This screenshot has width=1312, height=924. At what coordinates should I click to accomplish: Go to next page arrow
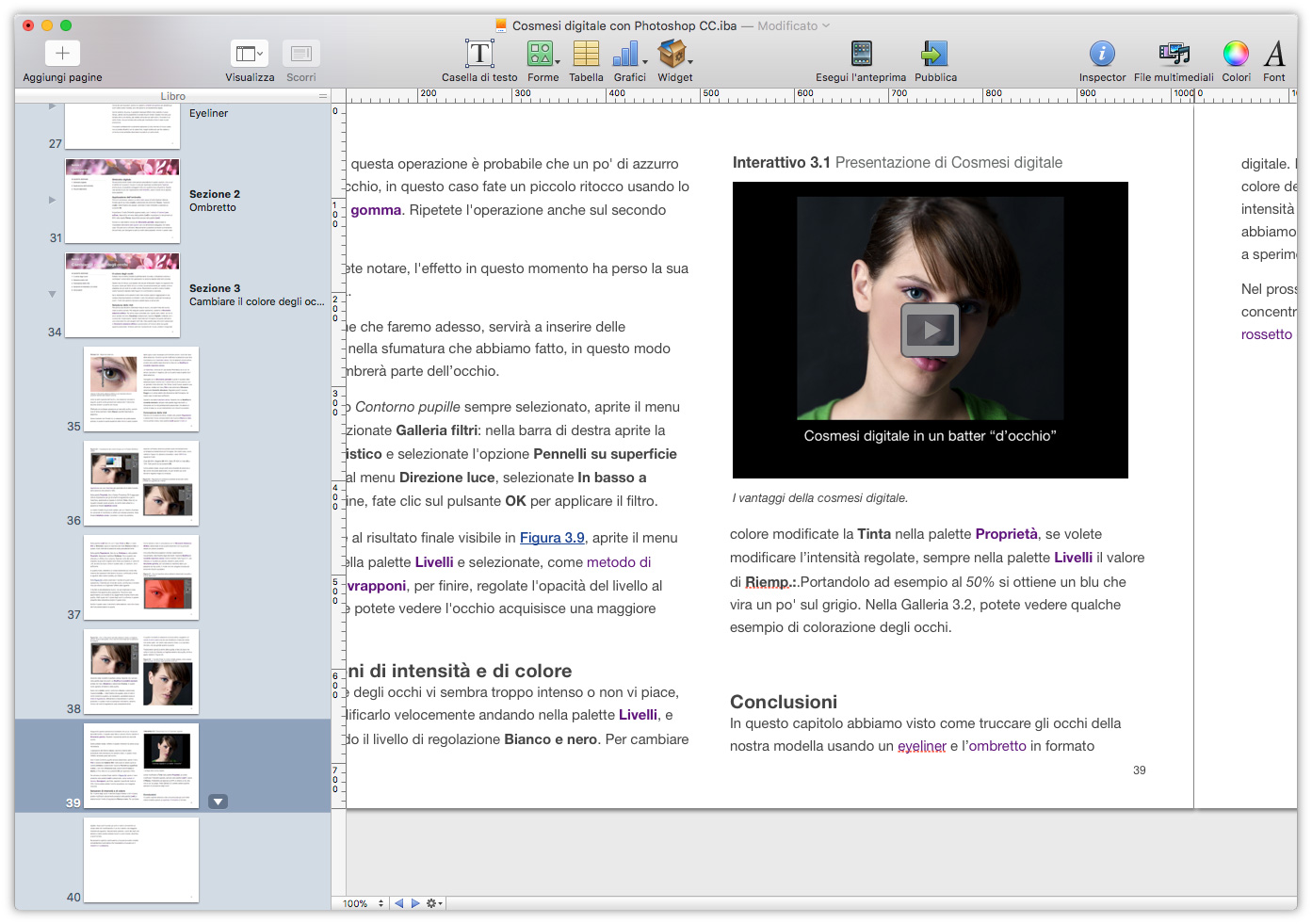click(414, 903)
